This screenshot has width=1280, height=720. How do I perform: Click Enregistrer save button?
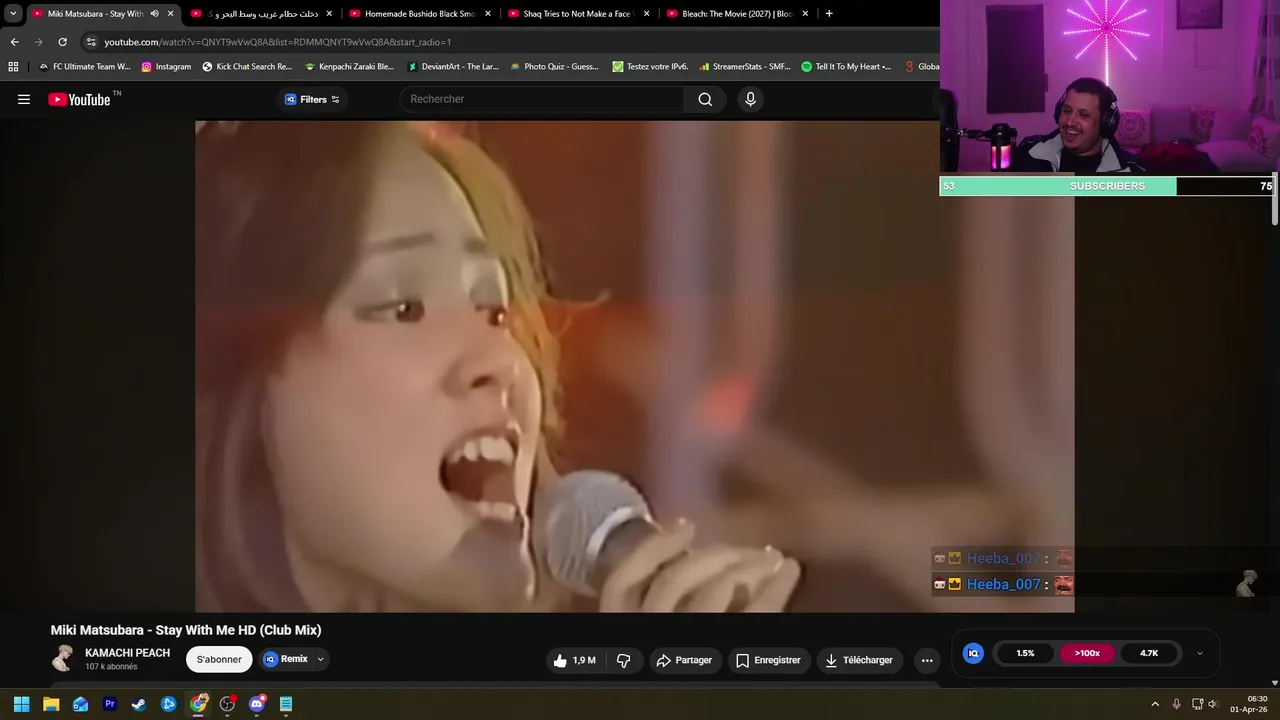point(768,660)
